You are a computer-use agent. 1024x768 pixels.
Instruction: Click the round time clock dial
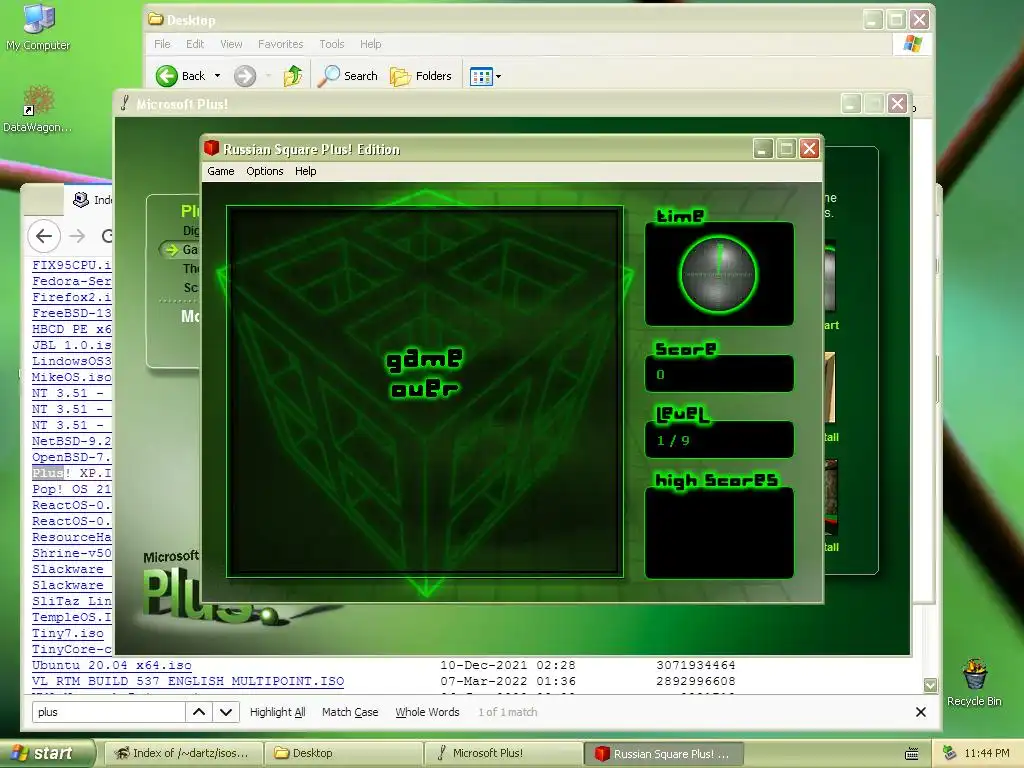pyautogui.click(x=718, y=274)
